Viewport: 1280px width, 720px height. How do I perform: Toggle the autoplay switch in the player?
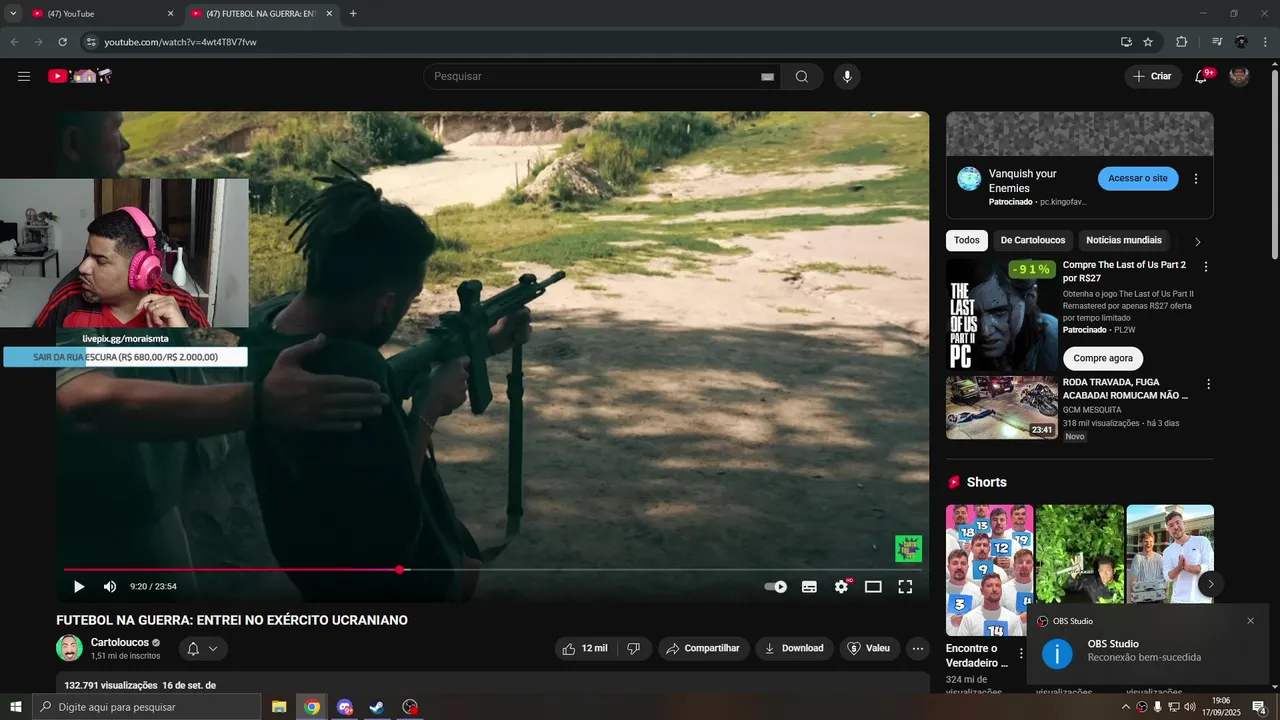pos(776,587)
